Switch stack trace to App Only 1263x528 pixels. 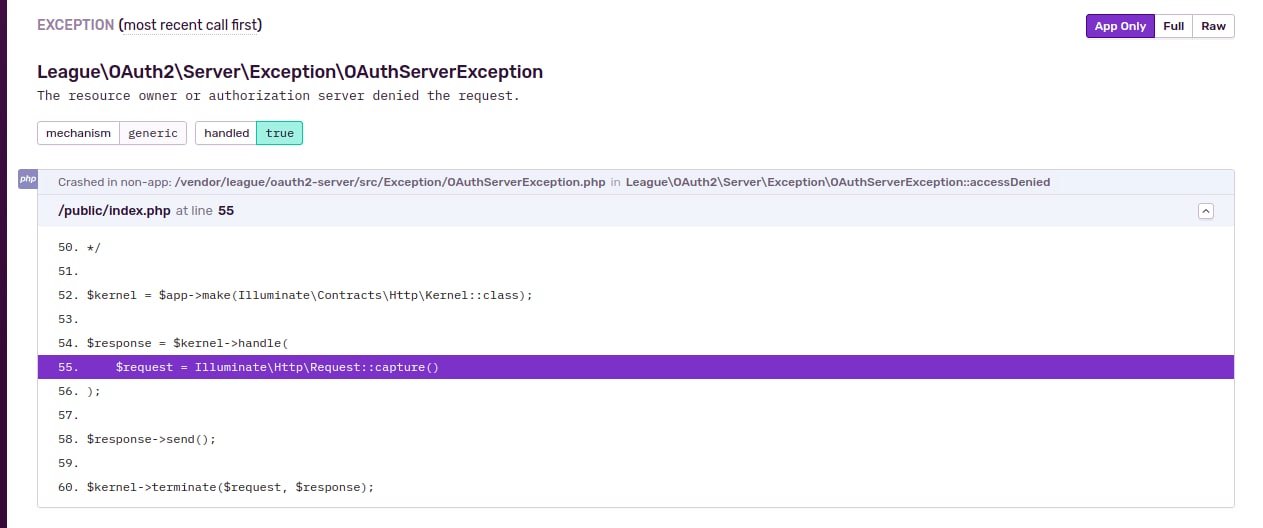click(1120, 26)
